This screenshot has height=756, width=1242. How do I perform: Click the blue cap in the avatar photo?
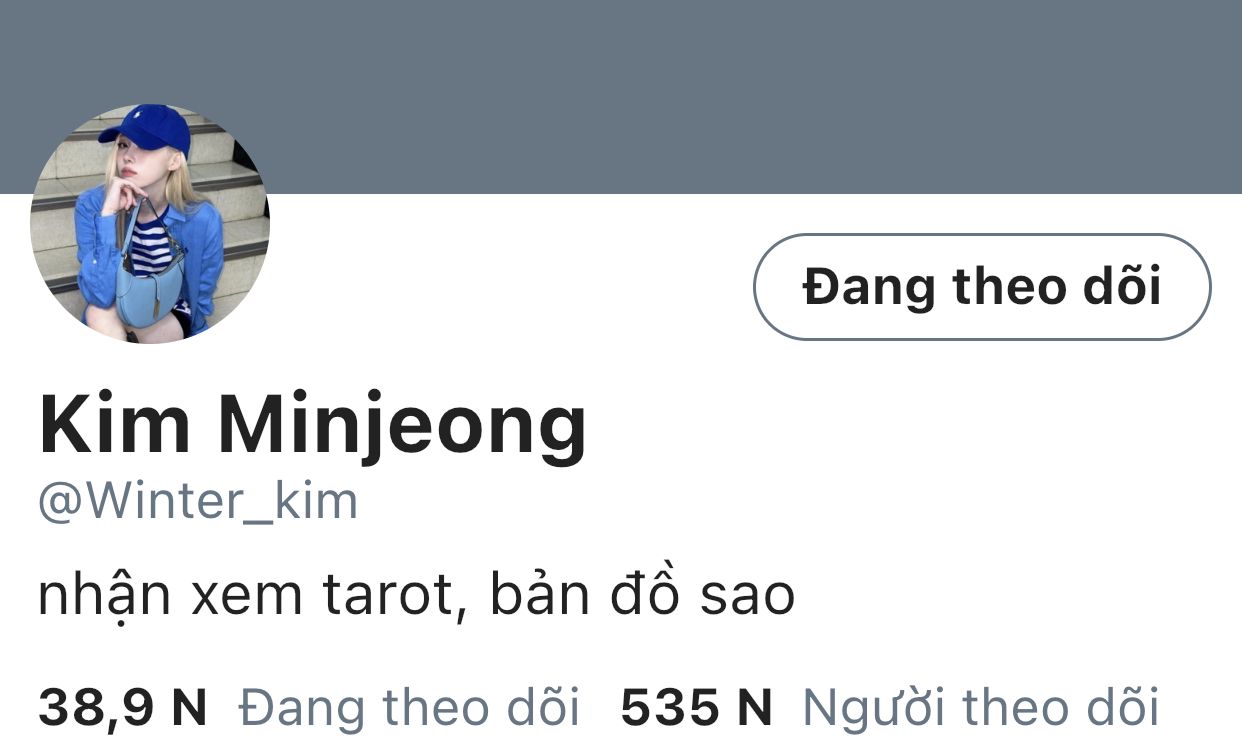tap(147, 127)
